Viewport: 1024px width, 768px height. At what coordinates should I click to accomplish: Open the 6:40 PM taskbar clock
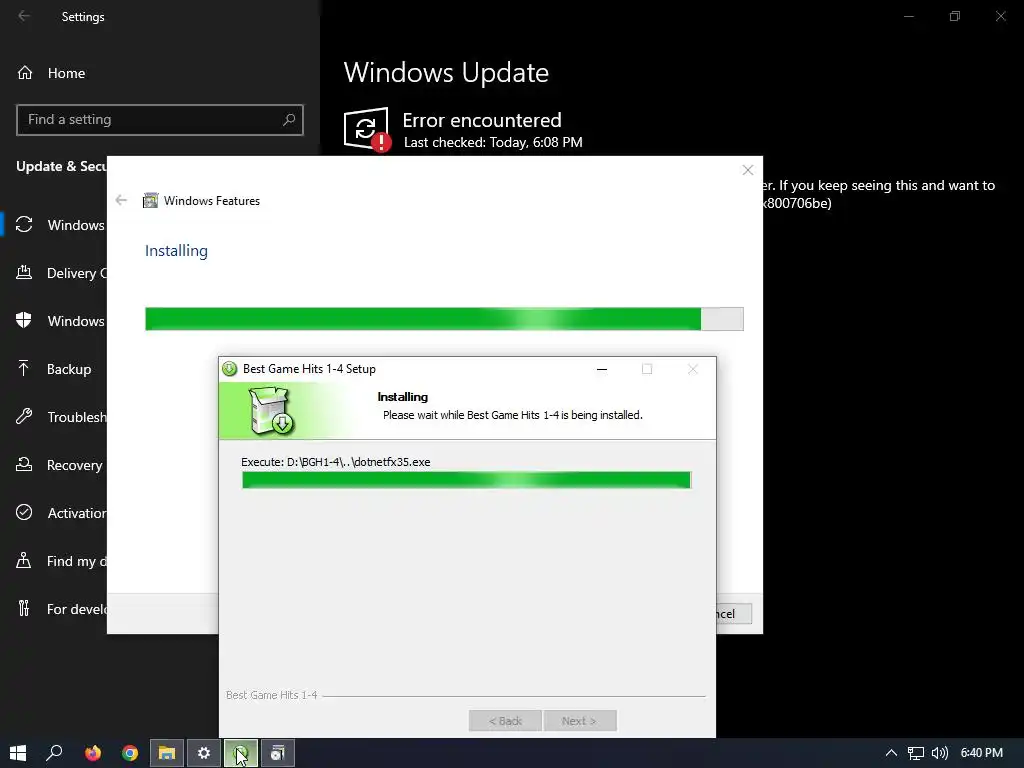coord(982,753)
